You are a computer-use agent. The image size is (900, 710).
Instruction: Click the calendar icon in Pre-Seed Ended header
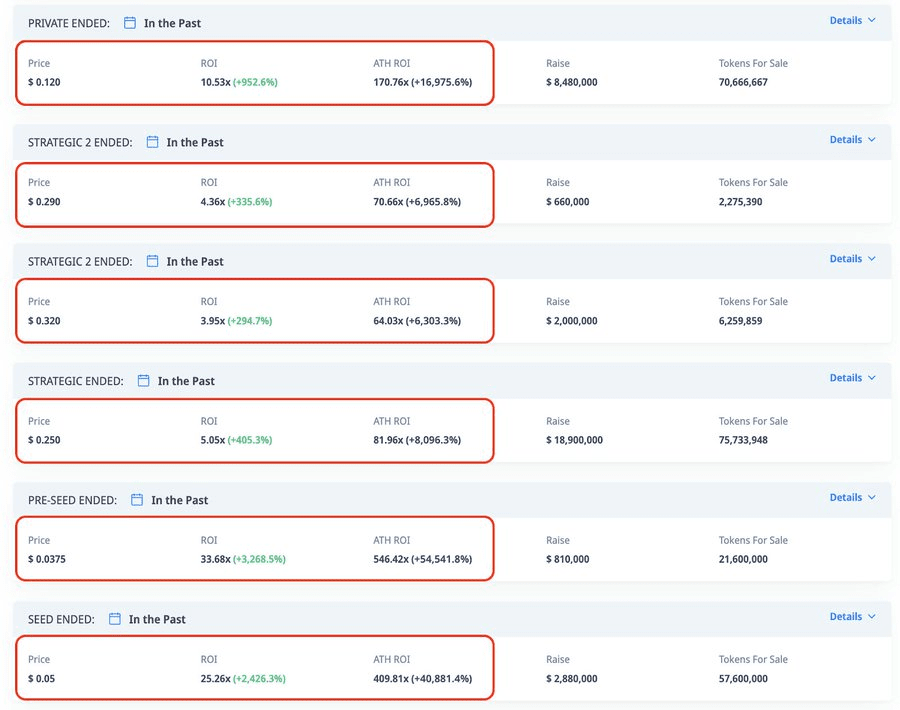138,500
